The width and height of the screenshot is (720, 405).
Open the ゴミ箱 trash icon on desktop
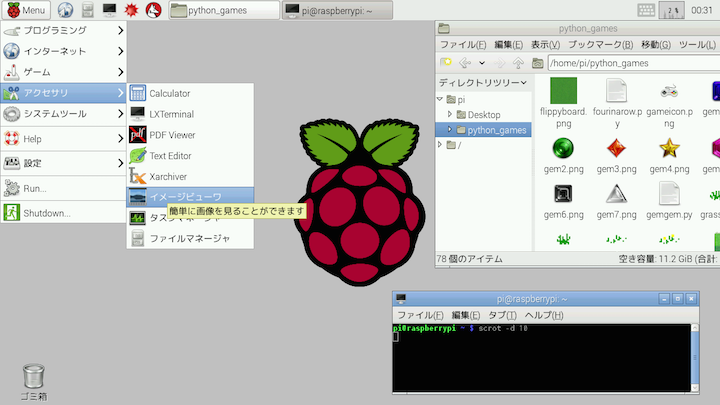pos(34,382)
